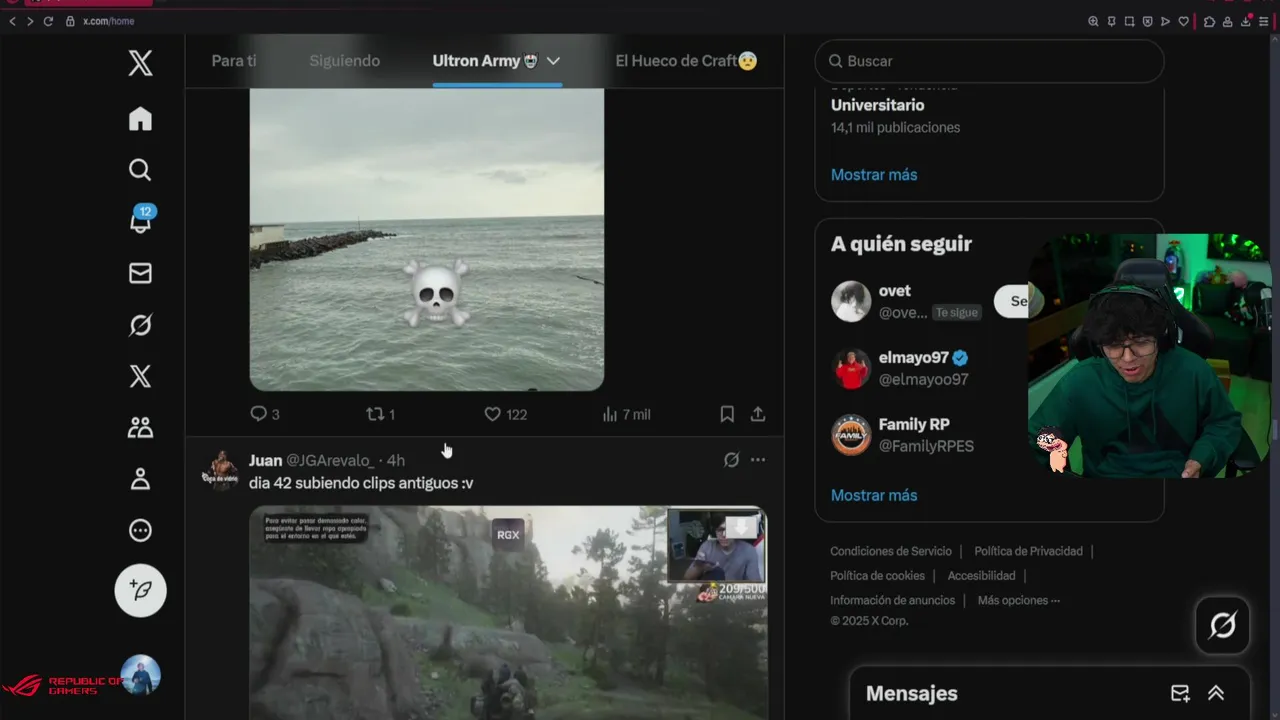Open browser hamburger menu

click(1264, 21)
